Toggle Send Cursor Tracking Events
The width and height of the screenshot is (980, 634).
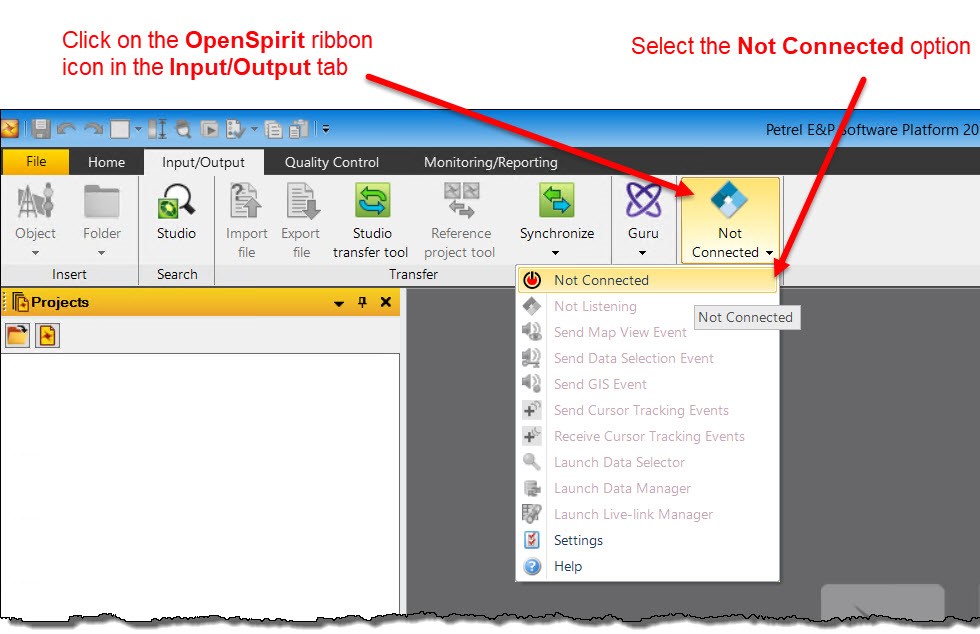tap(648, 410)
